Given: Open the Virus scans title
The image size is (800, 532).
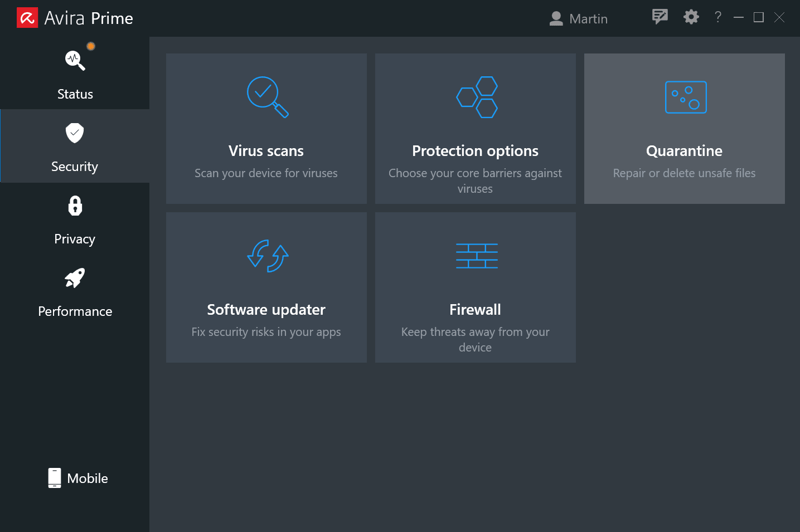Looking at the screenshot, I should [x=266, y=151].
